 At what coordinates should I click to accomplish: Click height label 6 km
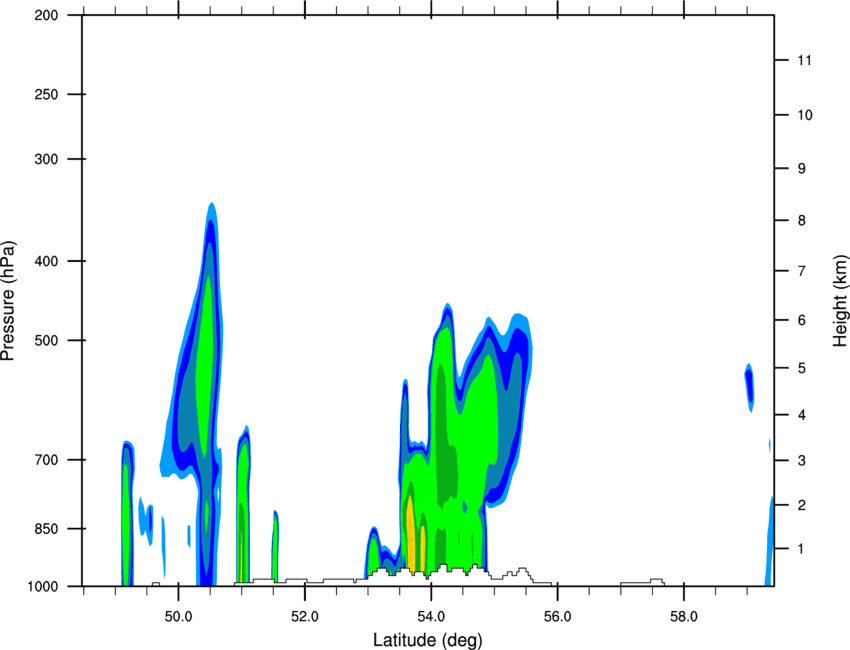[801, 320]
